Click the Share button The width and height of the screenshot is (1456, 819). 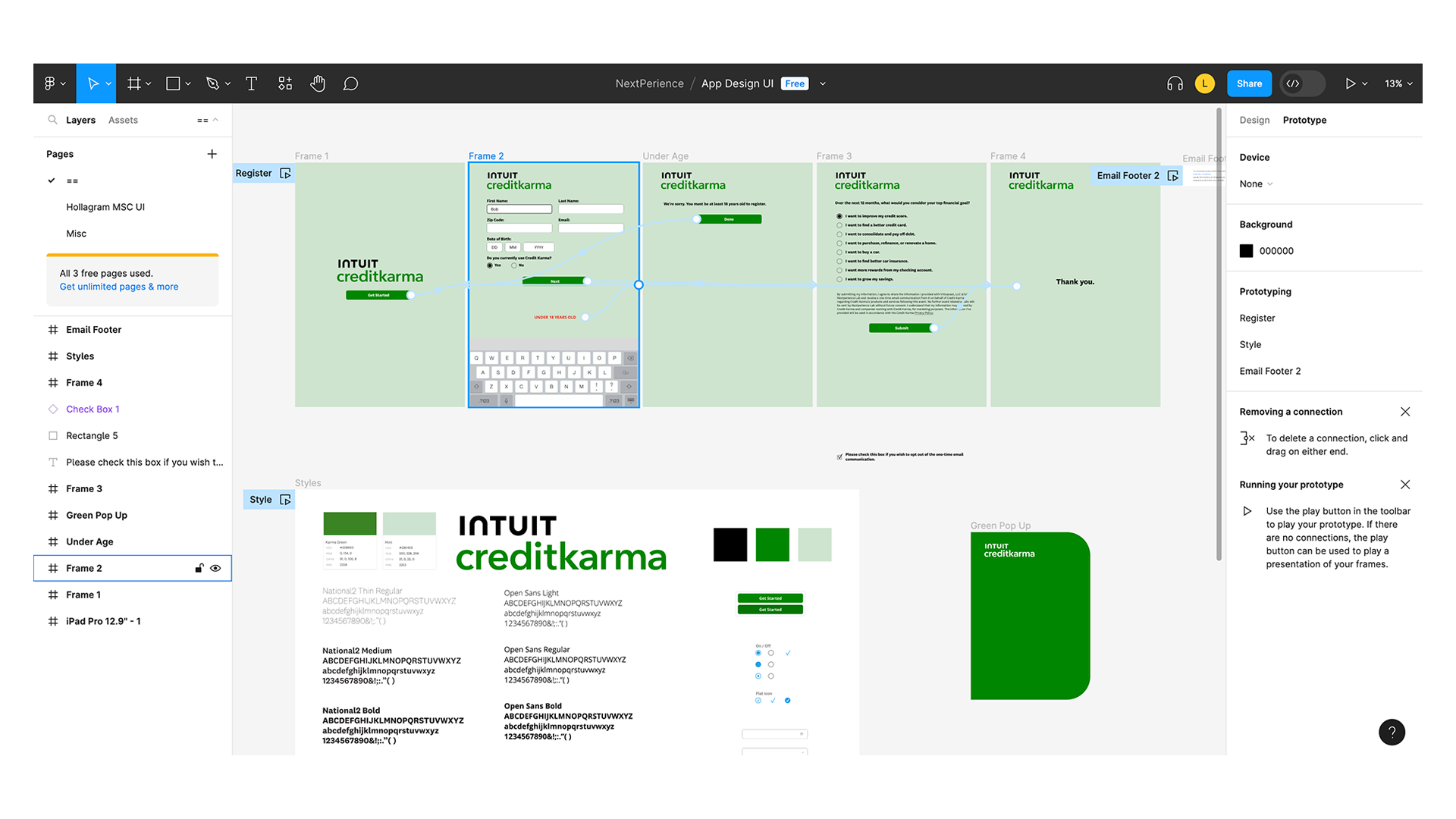coord(1249,83)
